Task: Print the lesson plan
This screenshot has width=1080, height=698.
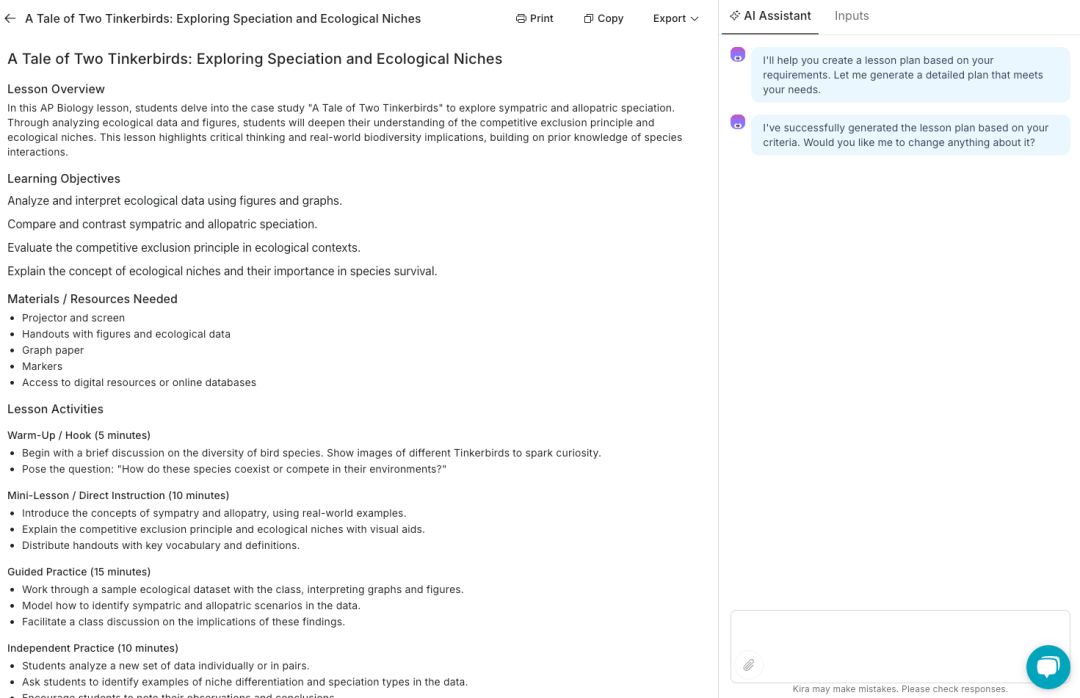Action: click(x=535, y=19)
